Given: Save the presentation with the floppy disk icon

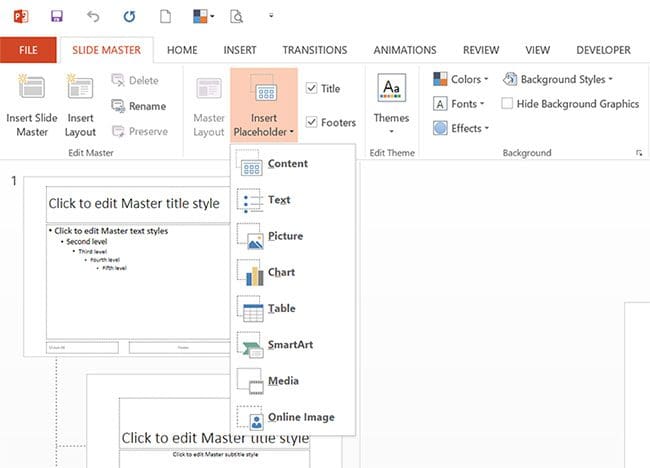Looking at the screenshot, I should coord(57,16).
